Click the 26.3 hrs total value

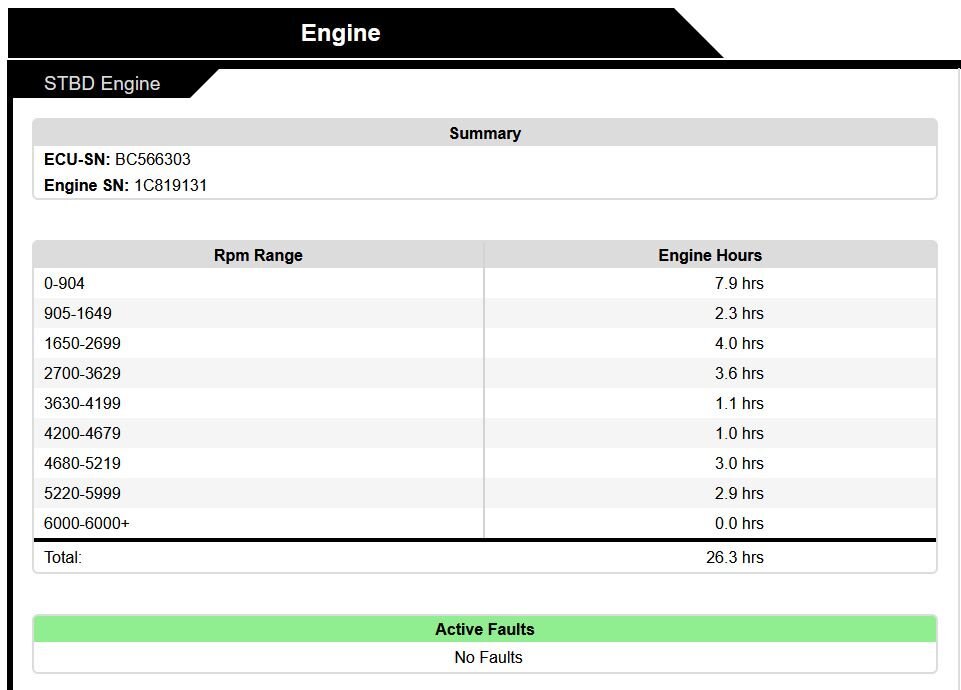pyautogui.click(x=734, y=557)
